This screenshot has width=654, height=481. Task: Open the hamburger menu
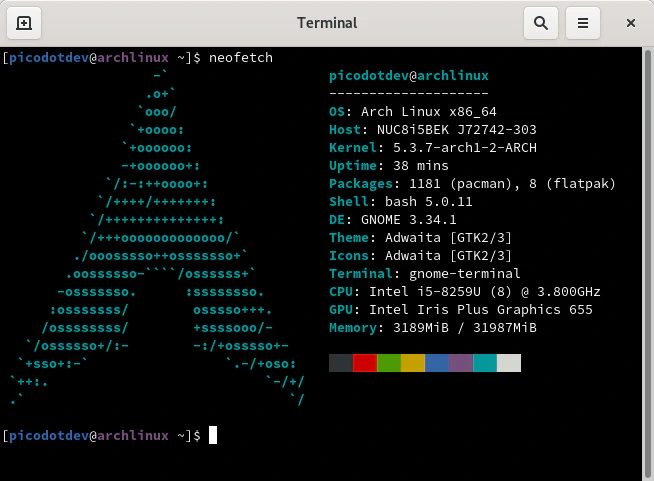[585, 22]
